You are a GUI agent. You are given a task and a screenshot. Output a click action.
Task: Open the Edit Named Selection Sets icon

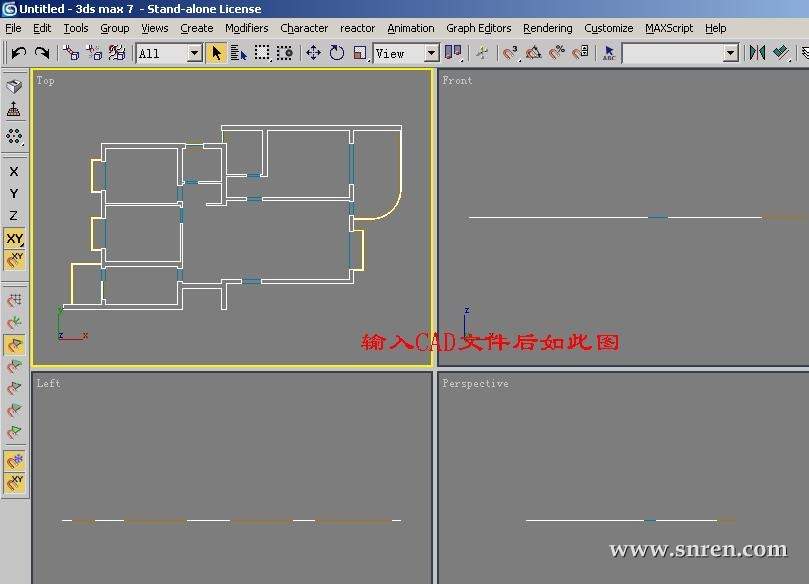click(x=609, y=53)
